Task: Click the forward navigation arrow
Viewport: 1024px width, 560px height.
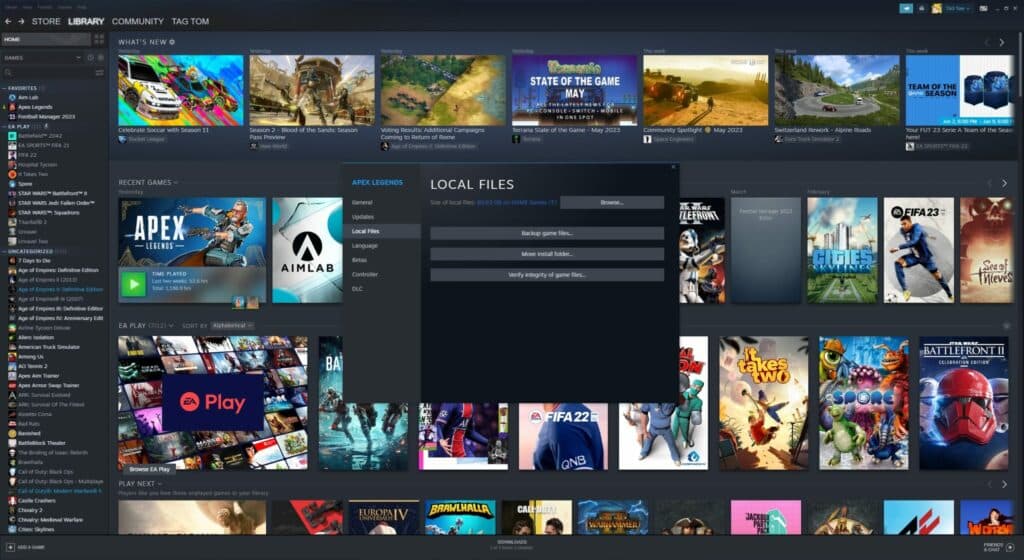Action: coord(21,21)
